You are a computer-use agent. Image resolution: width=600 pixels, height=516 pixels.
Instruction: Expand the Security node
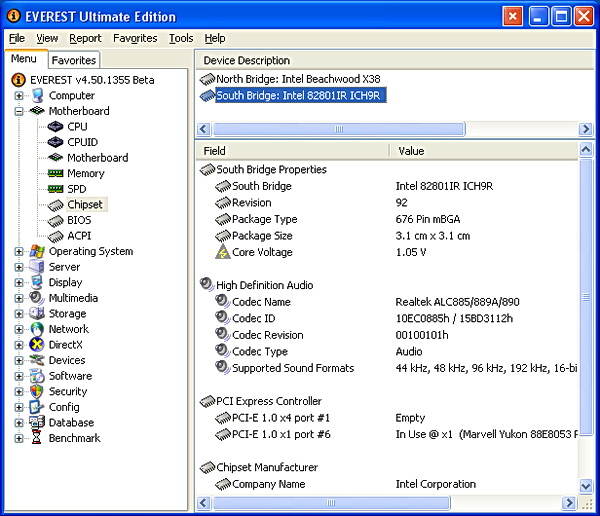pyautogui.click(x=19, y=392)
